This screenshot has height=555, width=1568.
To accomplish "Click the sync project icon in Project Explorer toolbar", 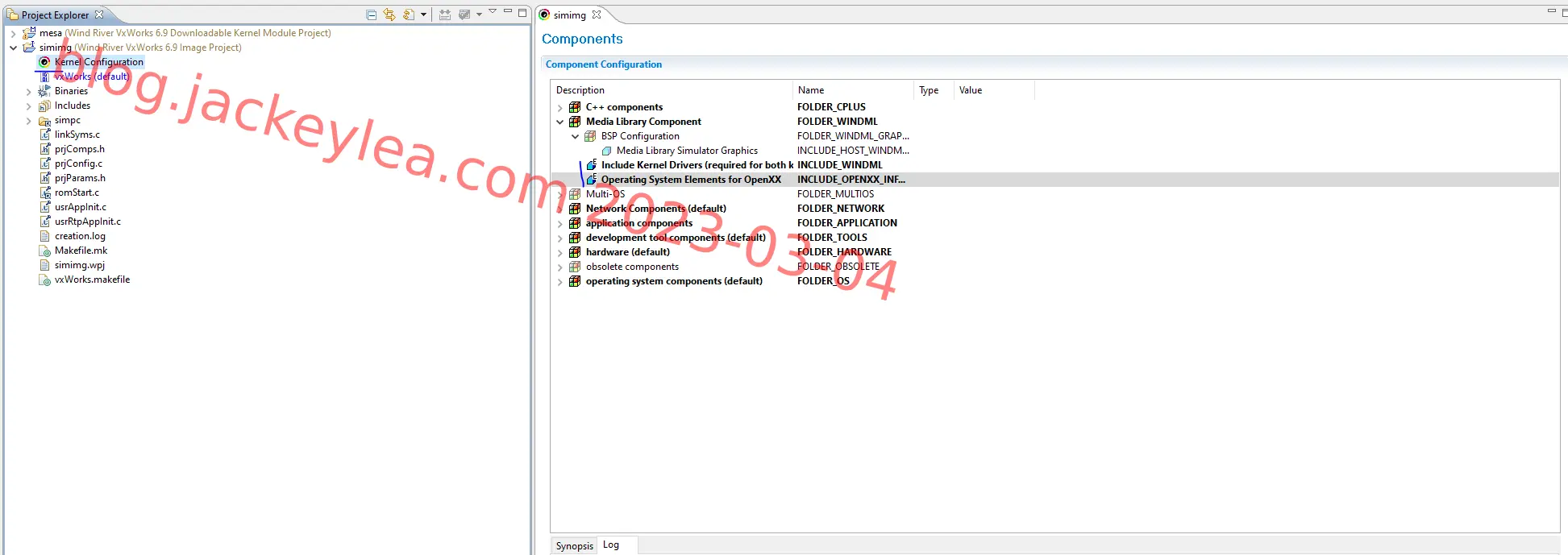I will [x=408, y=14].
